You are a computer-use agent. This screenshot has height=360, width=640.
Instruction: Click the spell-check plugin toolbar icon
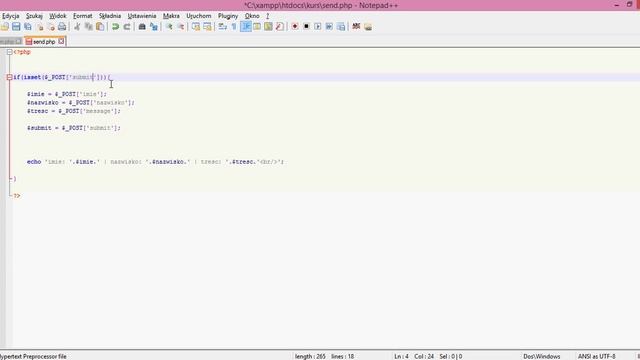pyautogui.click(x=356, y=27)
